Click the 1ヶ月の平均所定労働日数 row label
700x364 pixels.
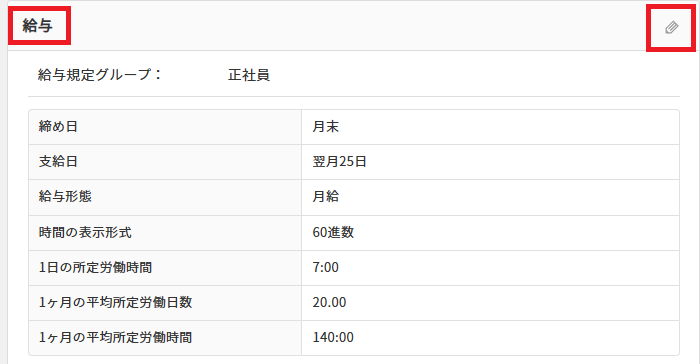coord(116,302)
